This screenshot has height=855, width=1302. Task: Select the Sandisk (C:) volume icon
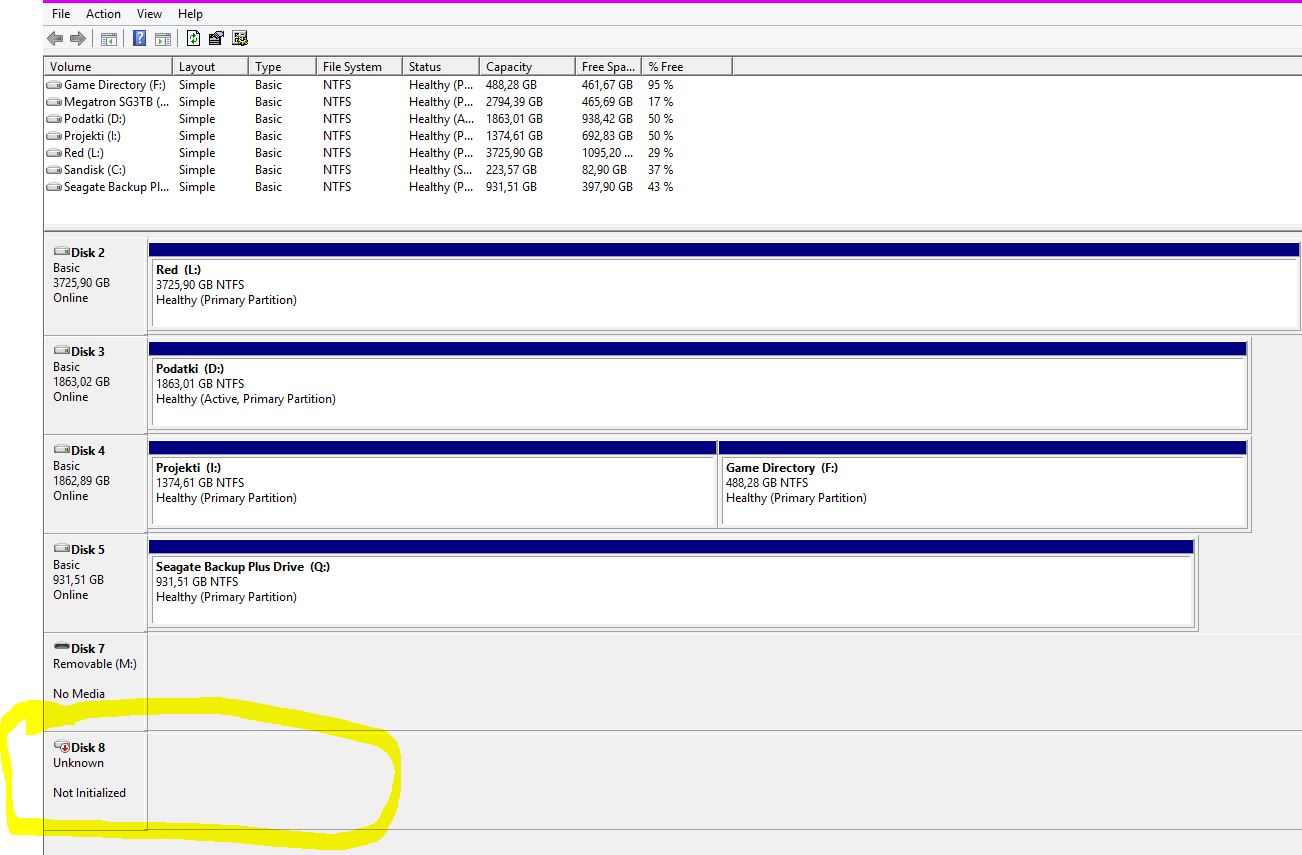(x=54, y=170)
